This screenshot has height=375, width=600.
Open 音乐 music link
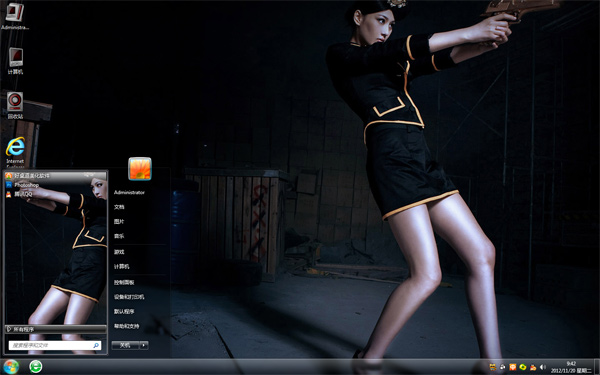(x=119, y=236)
